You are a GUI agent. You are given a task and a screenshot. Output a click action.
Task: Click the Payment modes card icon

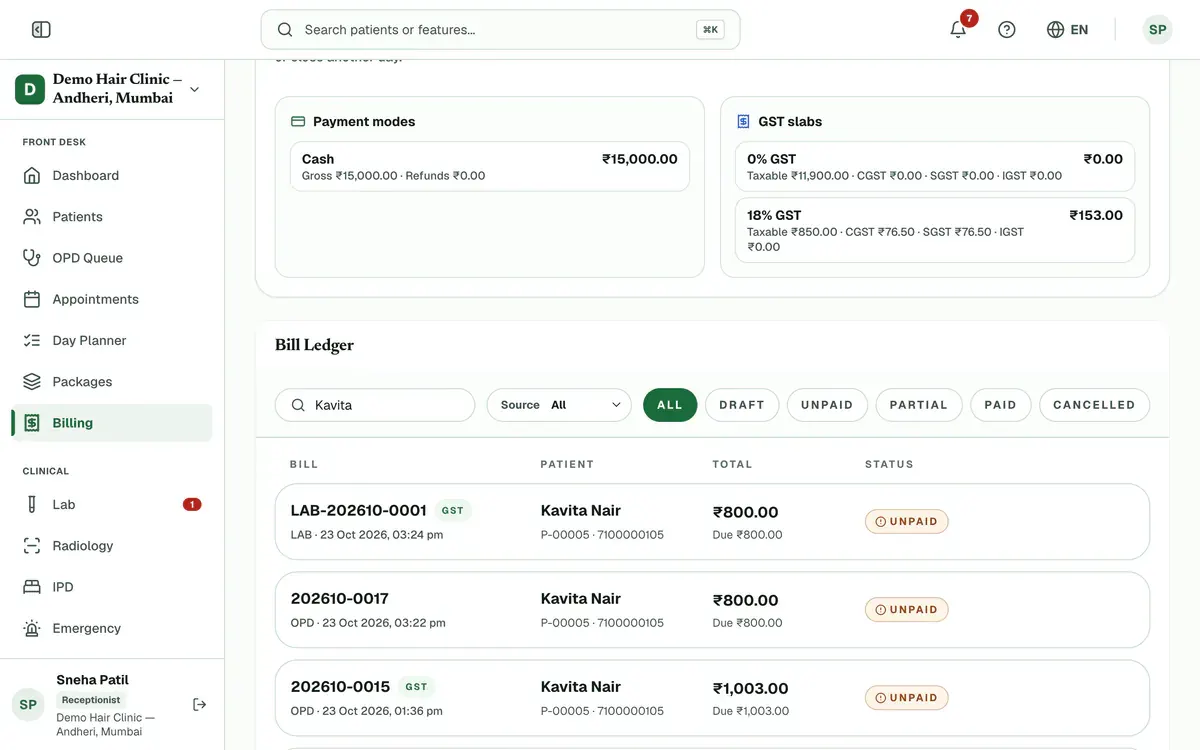pos(297,122)
